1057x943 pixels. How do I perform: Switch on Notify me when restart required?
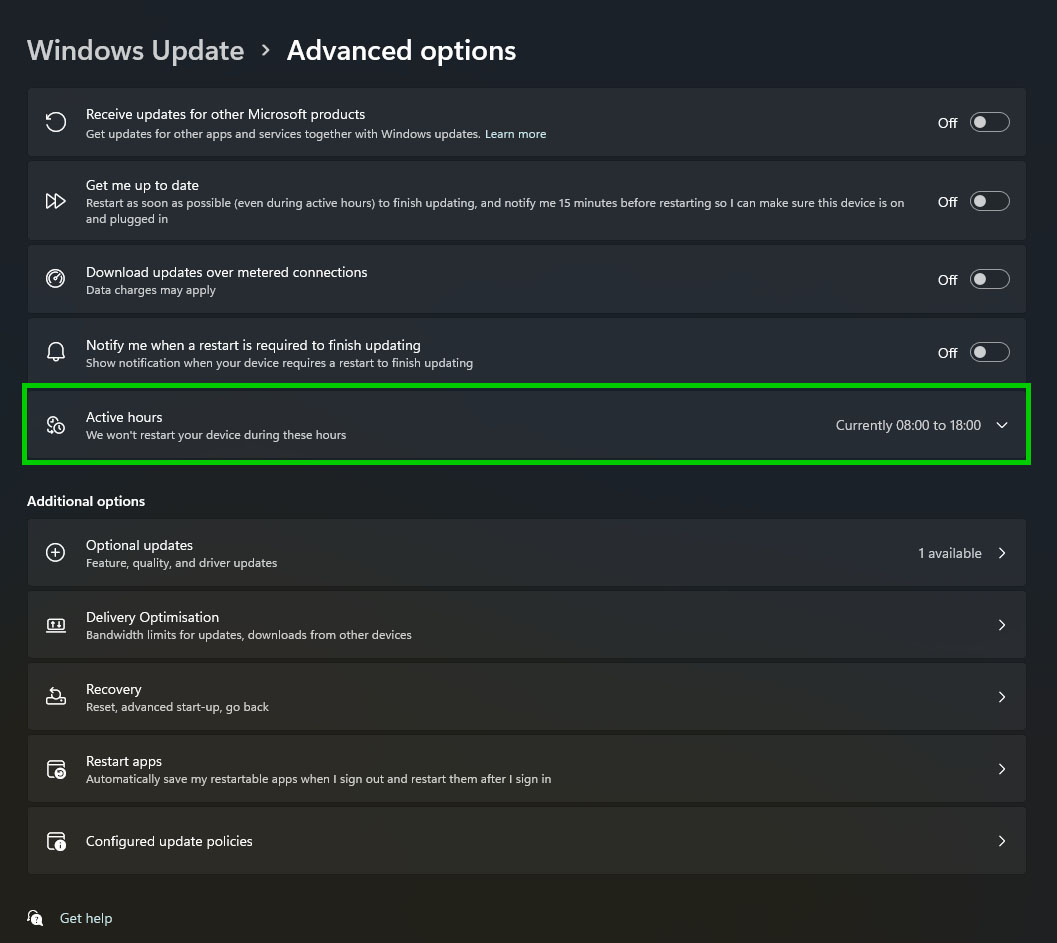(x=989, y=353)
